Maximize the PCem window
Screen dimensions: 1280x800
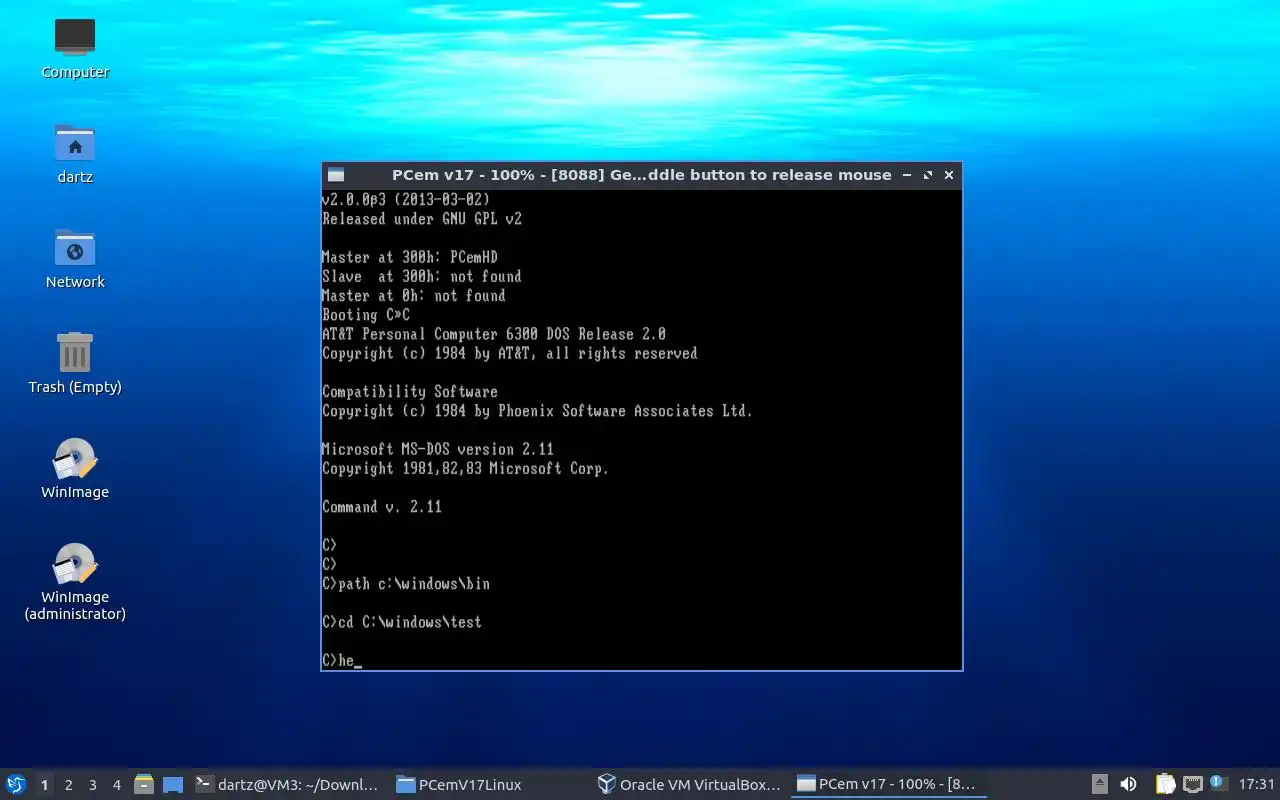click(928, 175)
